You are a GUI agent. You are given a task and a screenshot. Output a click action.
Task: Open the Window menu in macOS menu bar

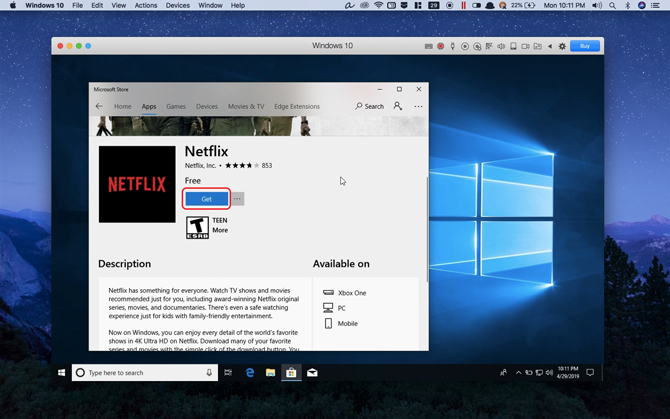[x=210, y=5]
